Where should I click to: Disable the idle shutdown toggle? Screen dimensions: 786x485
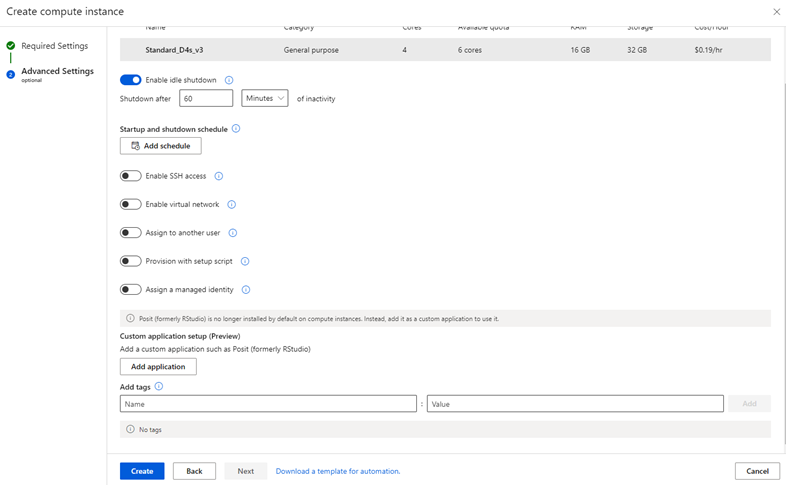click(130, 80)
